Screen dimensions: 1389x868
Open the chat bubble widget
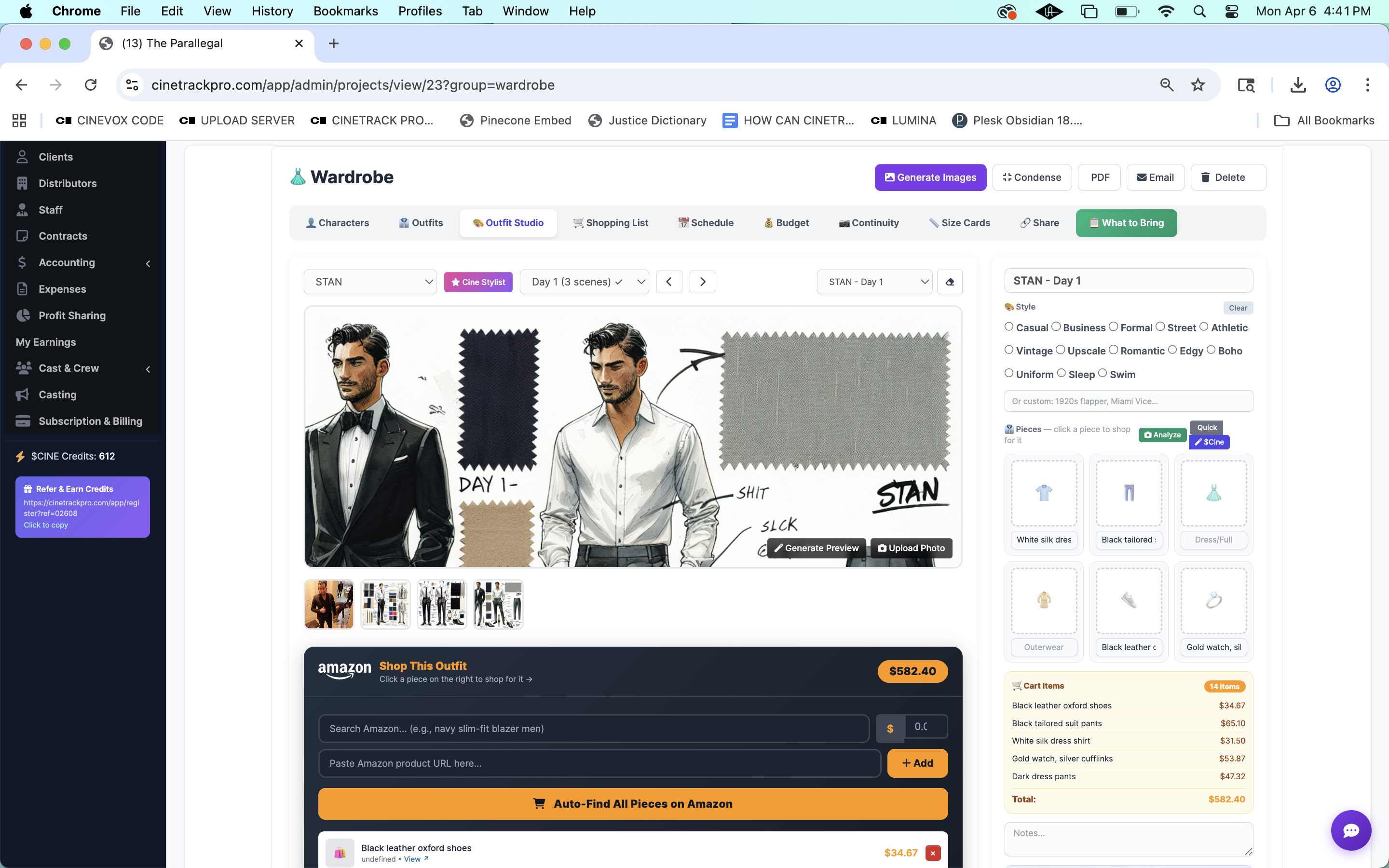(x=1350, y=830)
